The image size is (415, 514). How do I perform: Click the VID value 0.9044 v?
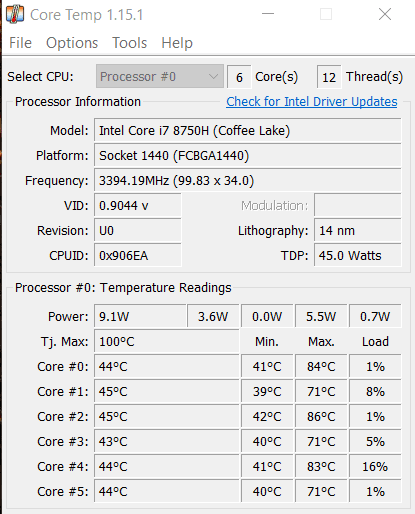click(138, 206)
